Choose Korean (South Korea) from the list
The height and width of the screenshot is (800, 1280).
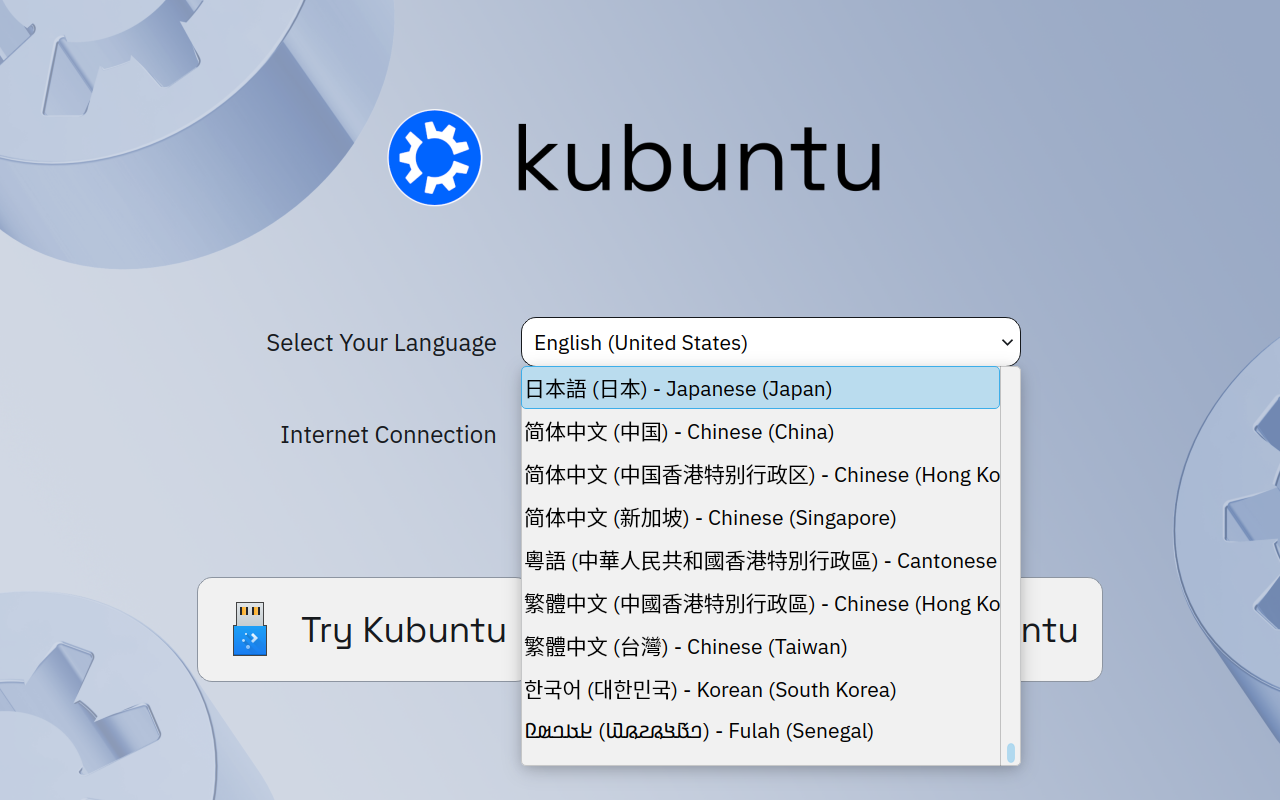pos(760,690)
